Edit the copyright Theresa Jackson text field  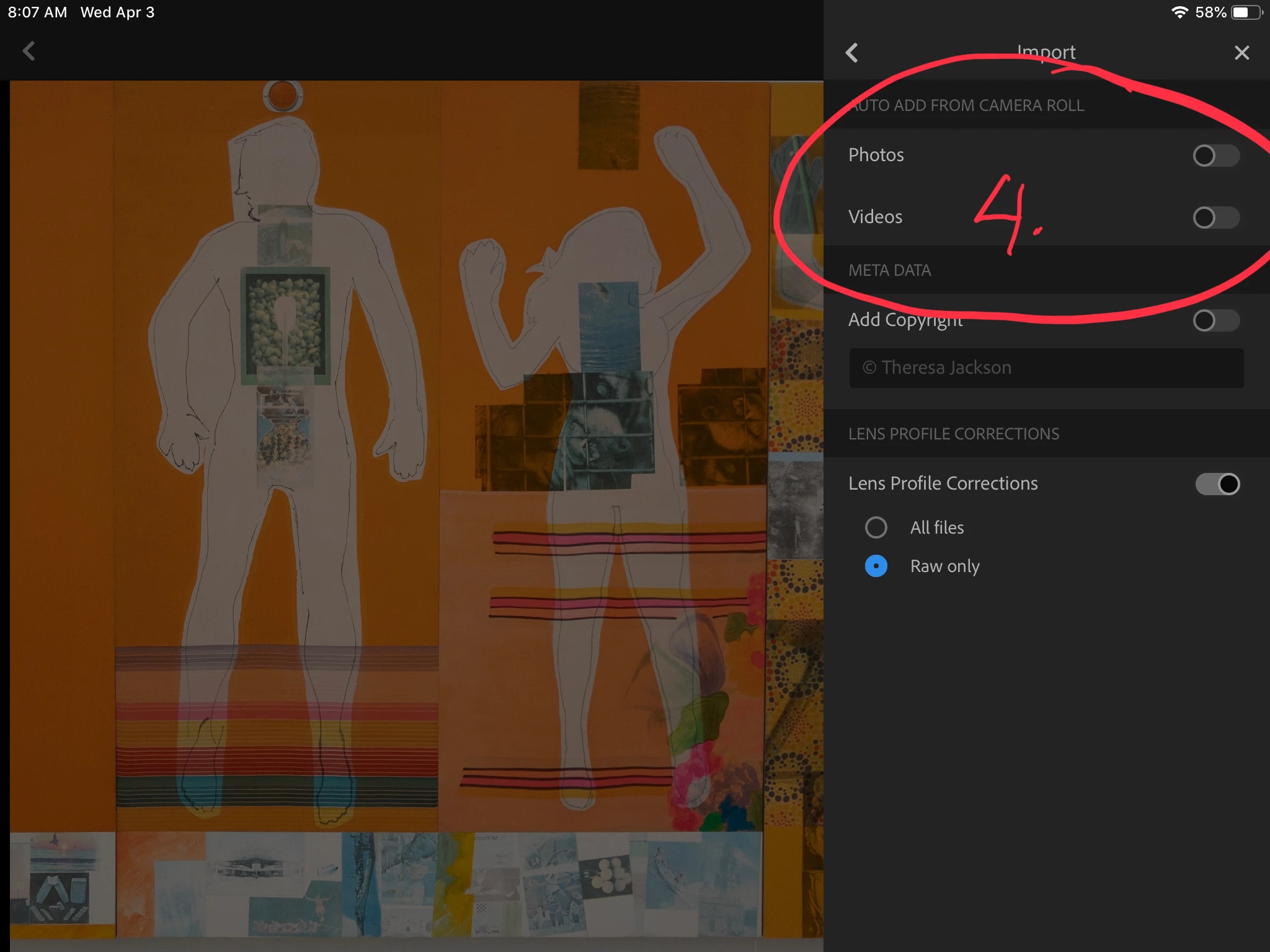tap(1046, 368)
